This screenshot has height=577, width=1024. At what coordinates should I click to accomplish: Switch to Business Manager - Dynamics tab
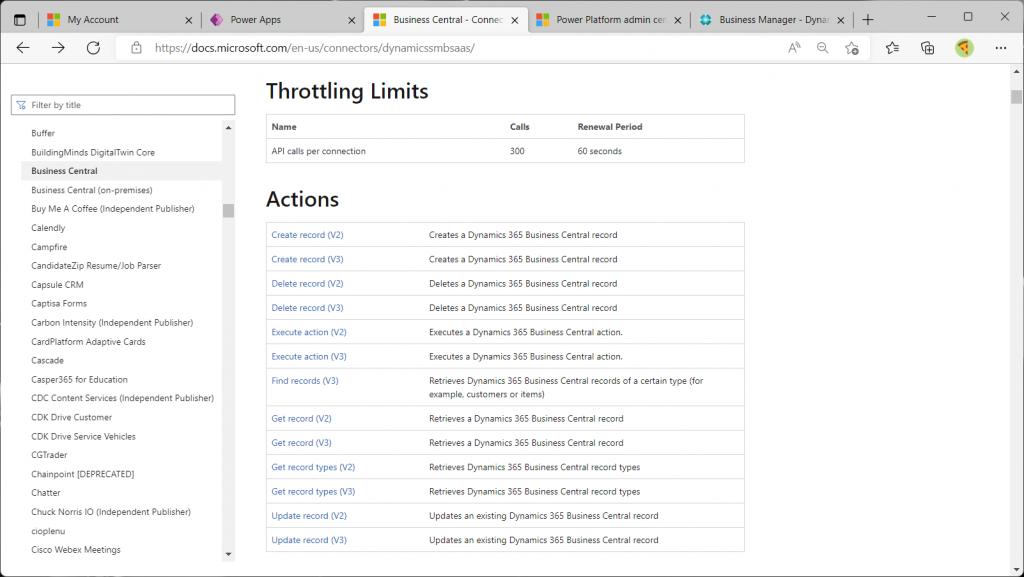point(771,20)
